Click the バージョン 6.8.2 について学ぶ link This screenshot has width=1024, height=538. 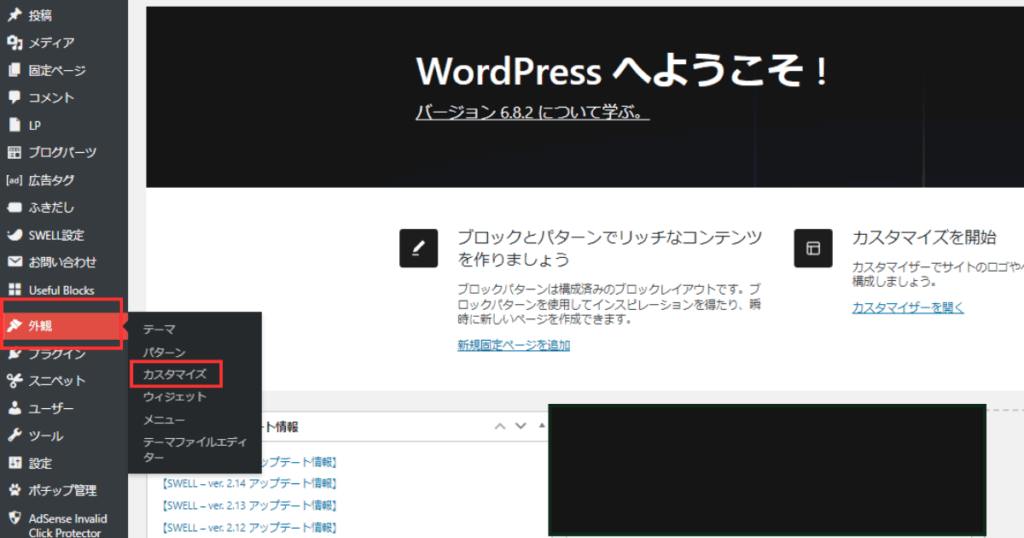(532, 113)
